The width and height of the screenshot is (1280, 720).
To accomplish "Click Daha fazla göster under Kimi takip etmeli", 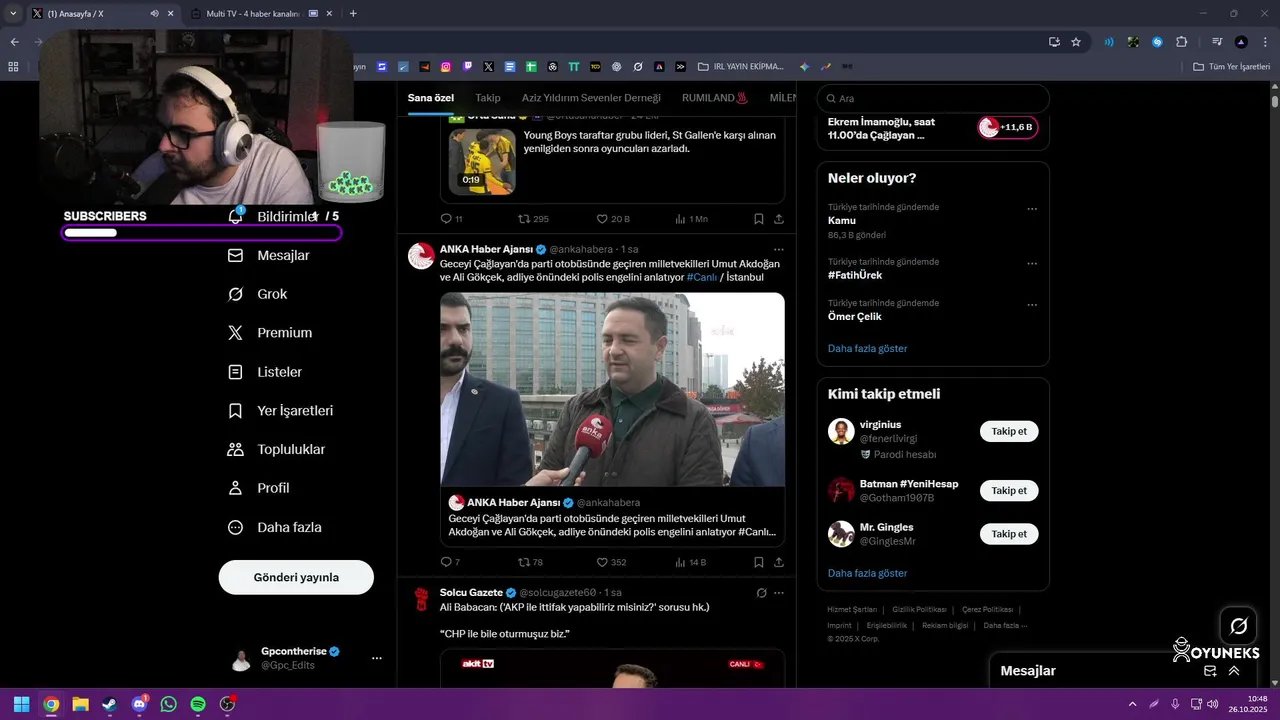I will click(868, 573).
